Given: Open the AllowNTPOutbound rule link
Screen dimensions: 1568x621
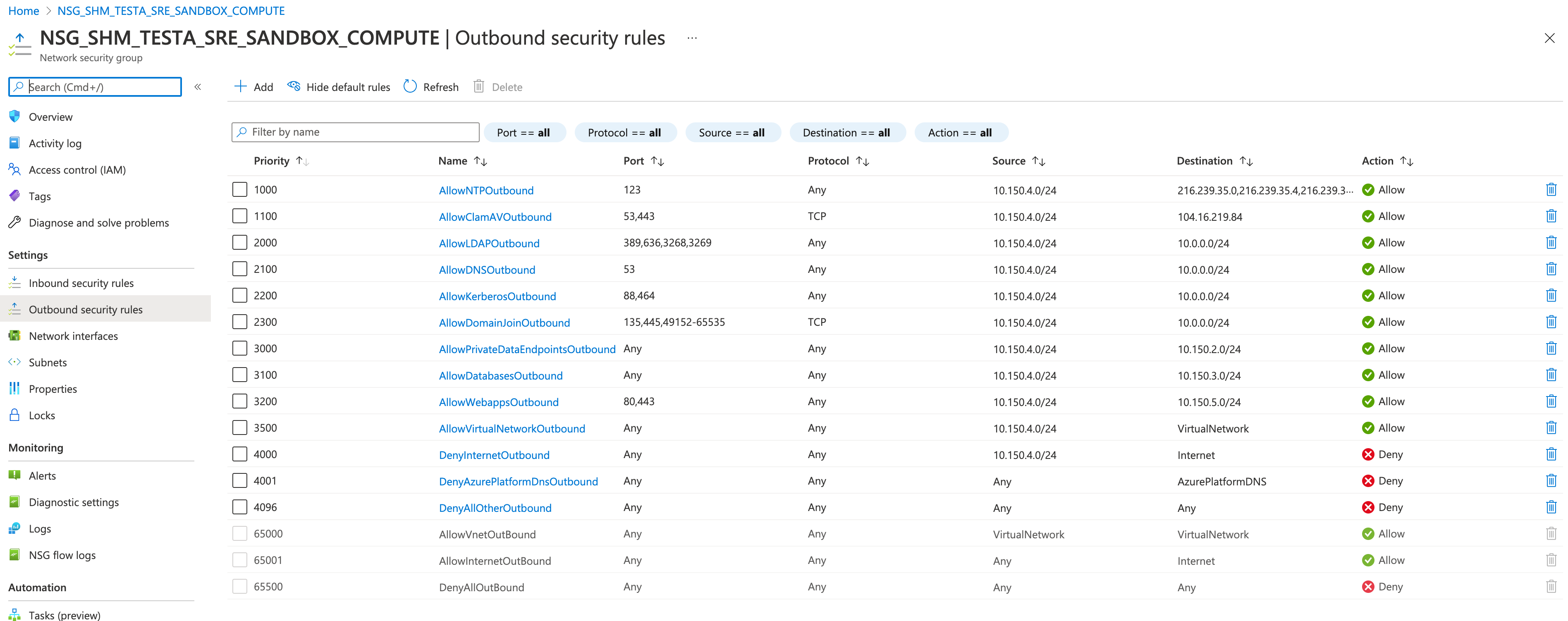Looking at the screenshot, I should click(x=486, y=191).
